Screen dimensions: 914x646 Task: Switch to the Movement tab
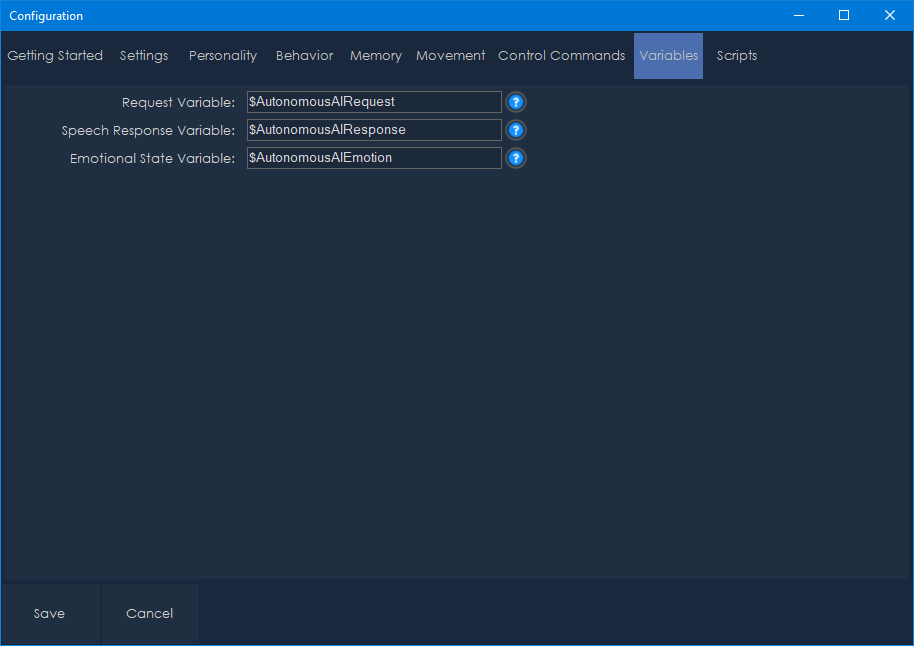click(x=451, y=56)
